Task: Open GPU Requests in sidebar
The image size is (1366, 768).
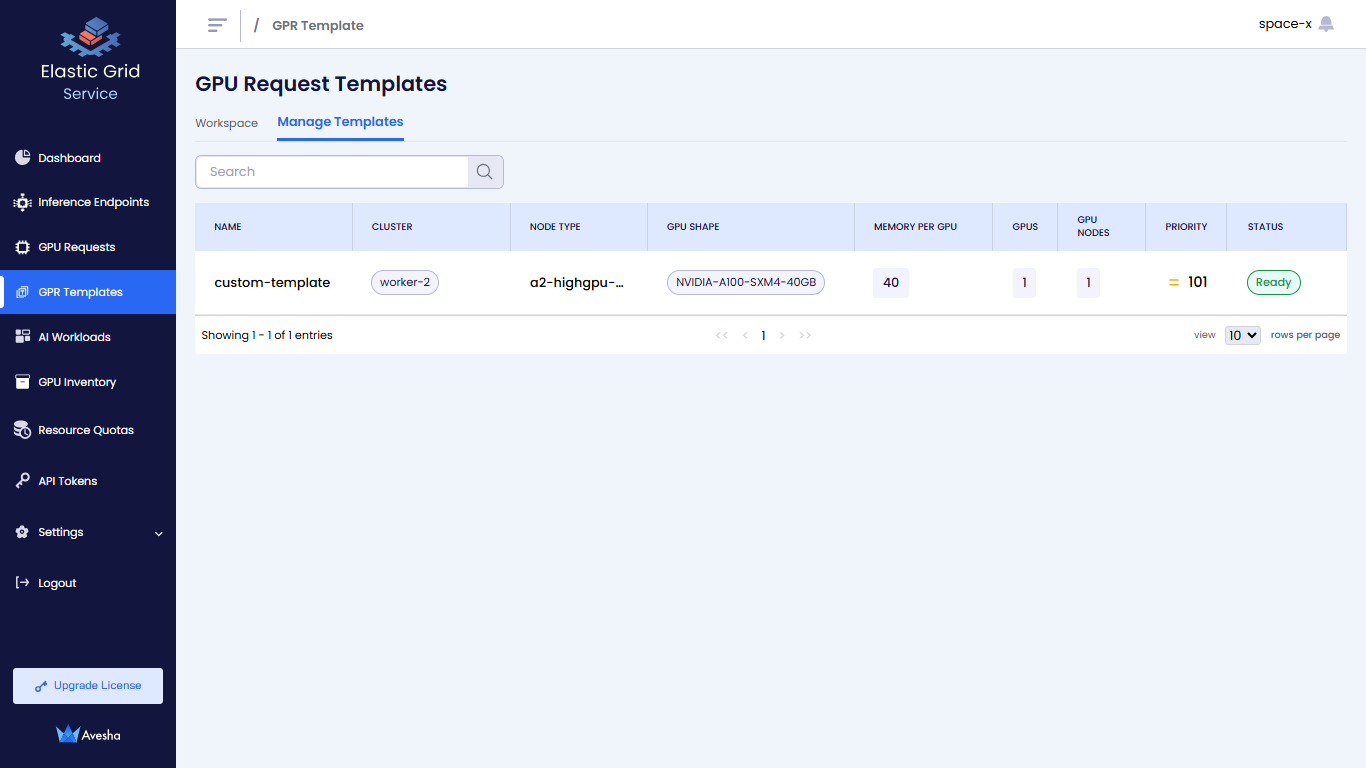Action: click(x=76, y=247)
